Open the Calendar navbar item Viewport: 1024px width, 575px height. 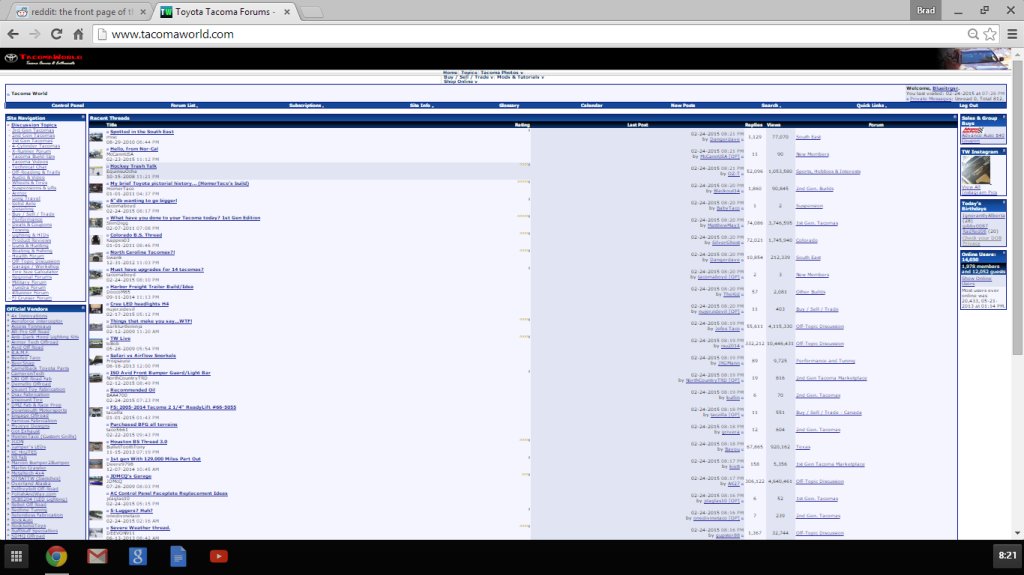pos(592,105)
